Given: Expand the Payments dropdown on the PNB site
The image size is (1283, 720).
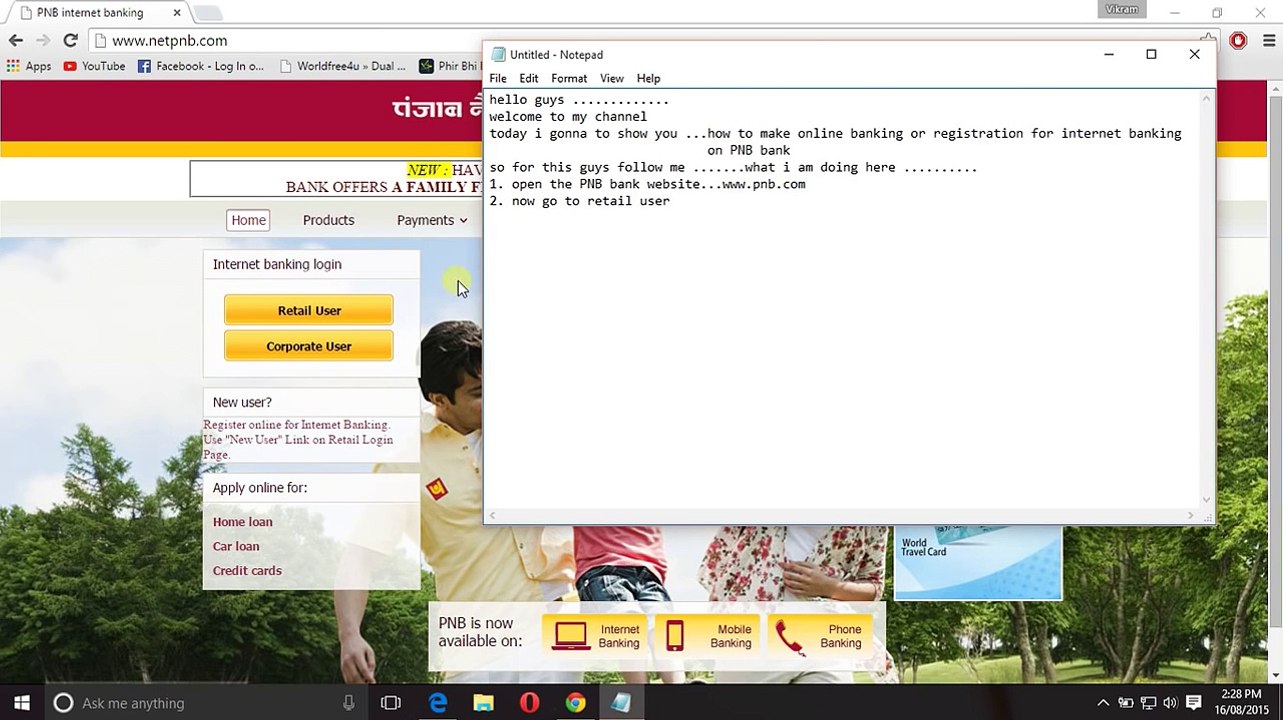Looking at the screenshot, I should [432, 220].
